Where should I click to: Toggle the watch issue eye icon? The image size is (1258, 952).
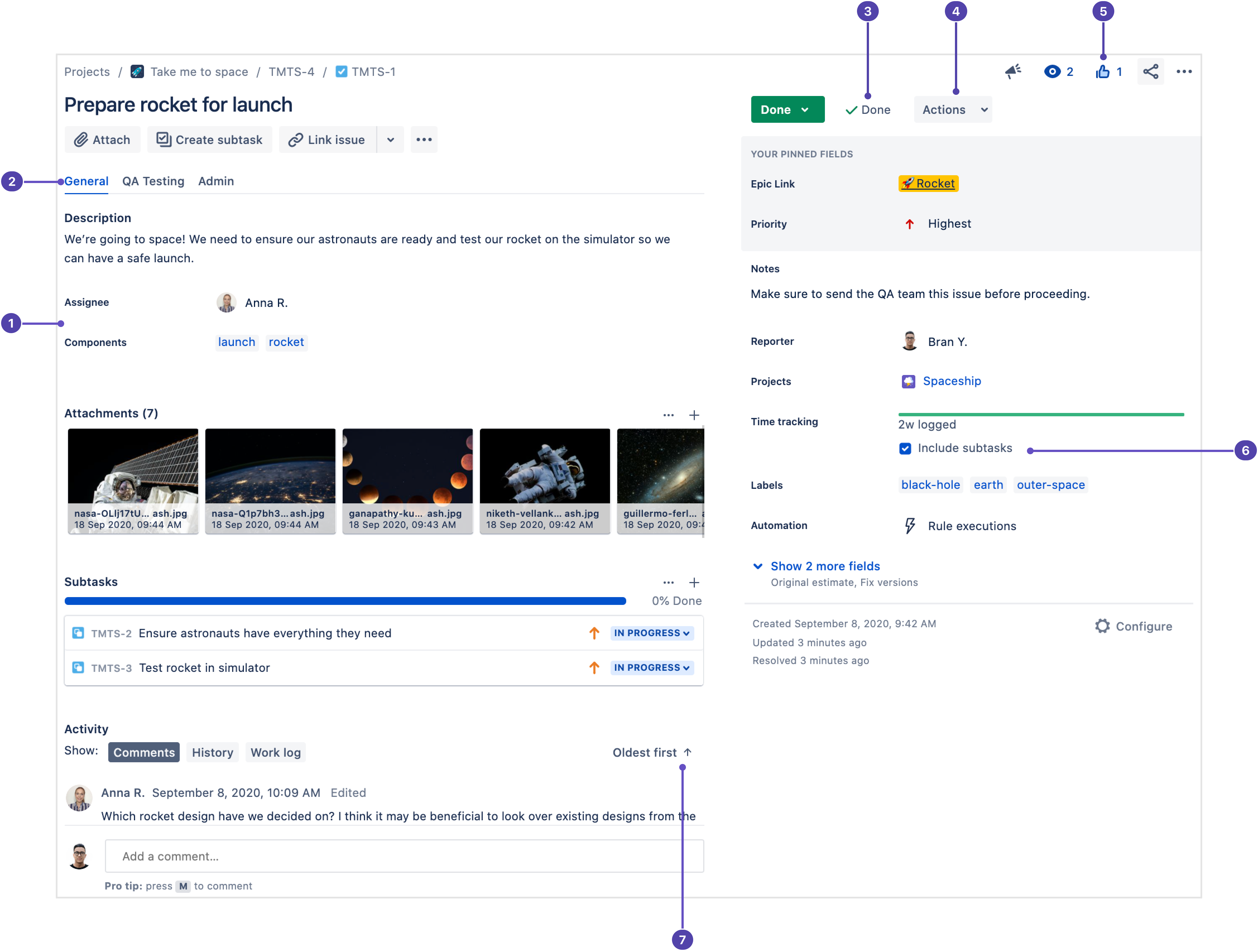point(1052,72)
